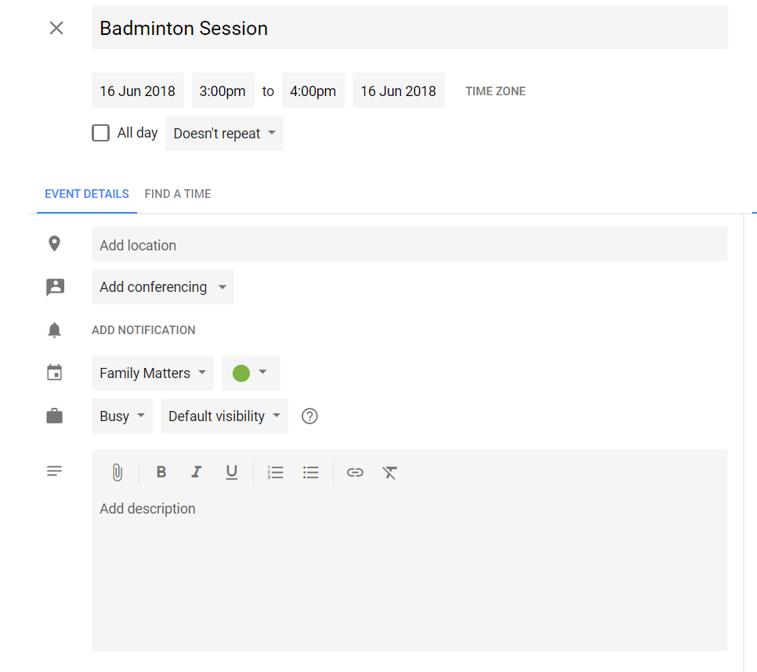Enable the All day checkbox
The width and height of the screenshot is (757, 672).
(100, 133)
